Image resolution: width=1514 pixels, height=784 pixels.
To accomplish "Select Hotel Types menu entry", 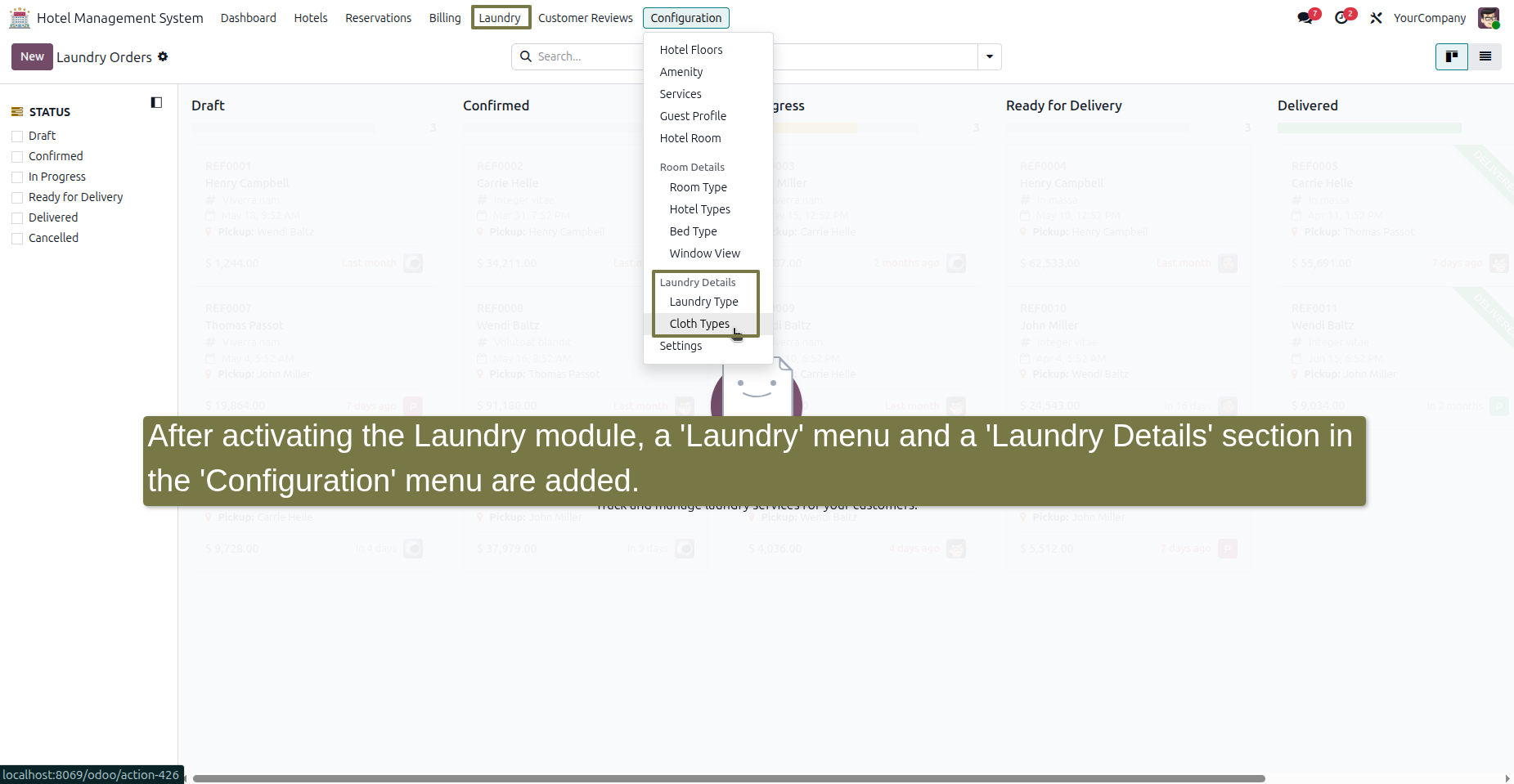I will click(708, 209).
